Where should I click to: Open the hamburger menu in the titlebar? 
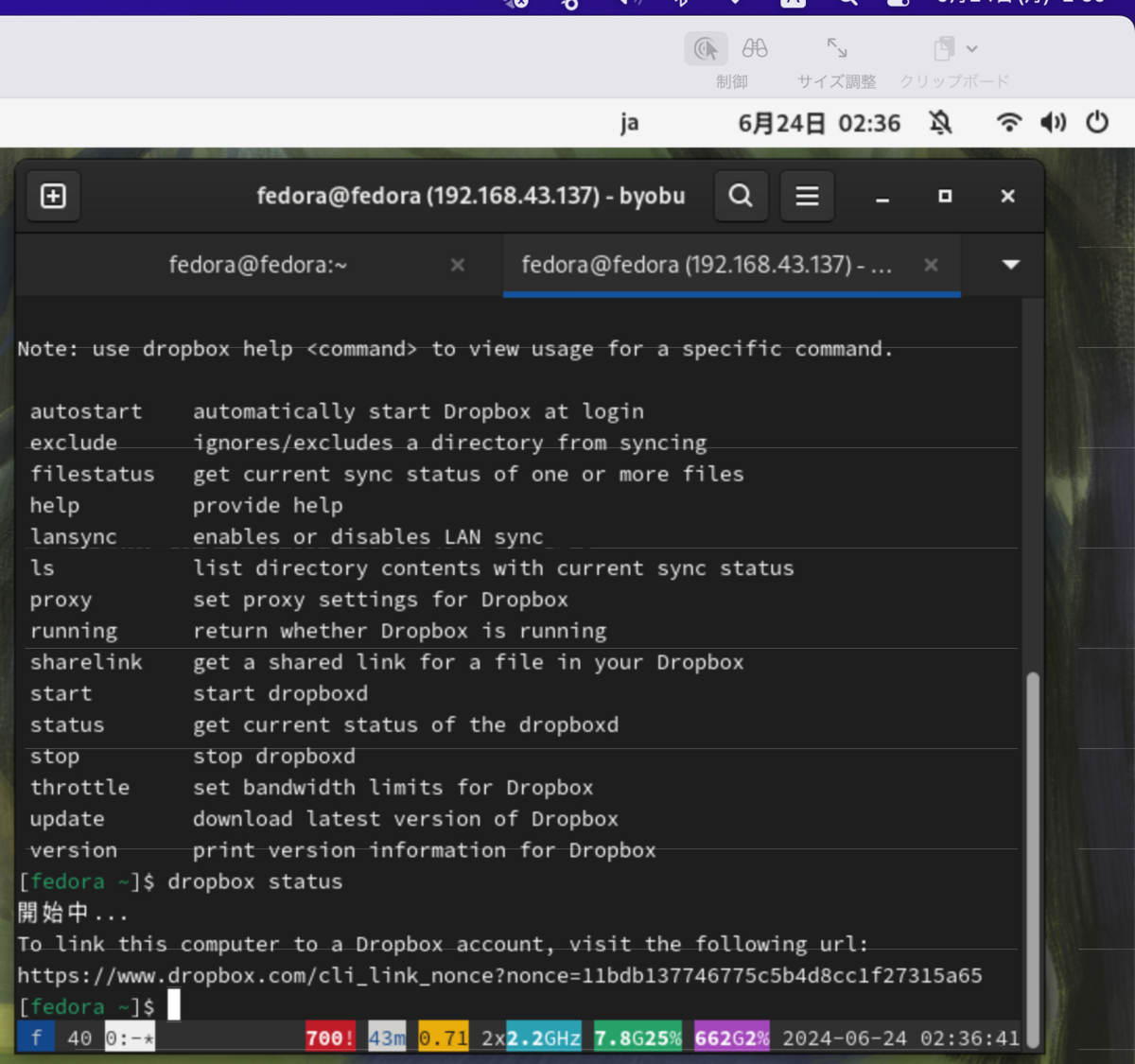click(x=807, y=196)
